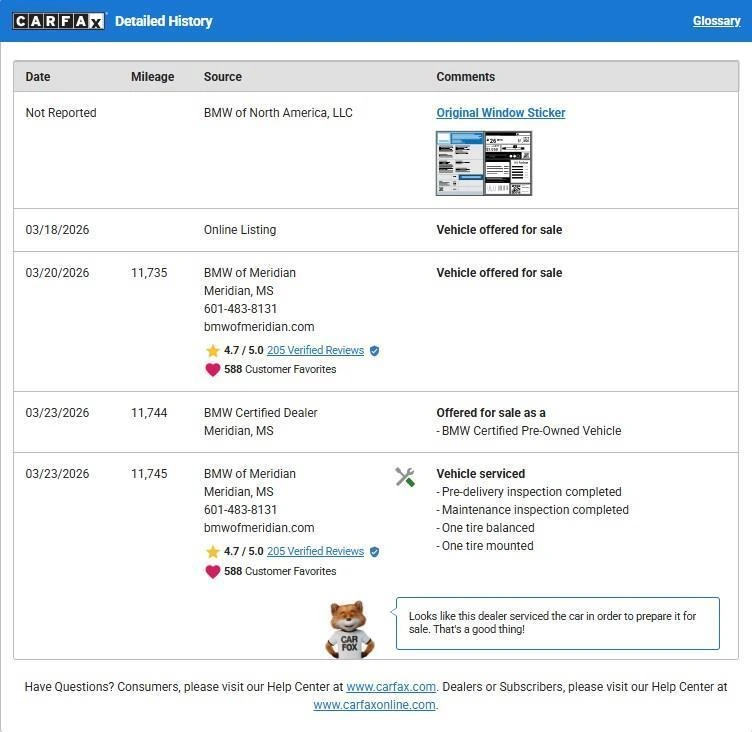
Task: Click the star rating icon in Vehicle serviced entry
Action: tap(212, 552)
